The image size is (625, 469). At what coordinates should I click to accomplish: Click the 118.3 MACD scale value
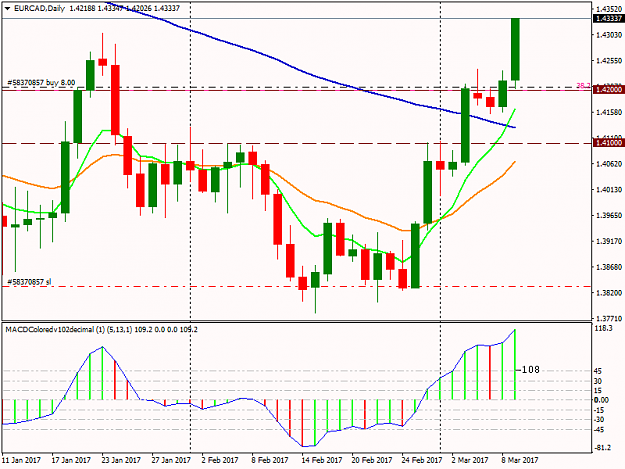pyautogui.click(x=603, y=328)
